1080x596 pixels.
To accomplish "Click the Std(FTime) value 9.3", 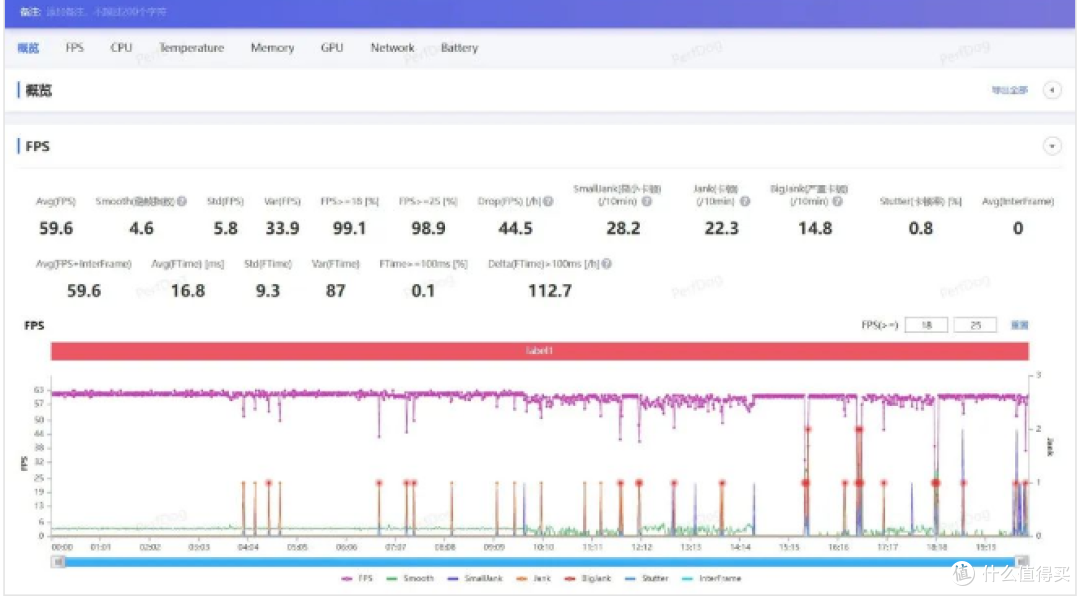I will pyautogui.click(x=268, y=291).
